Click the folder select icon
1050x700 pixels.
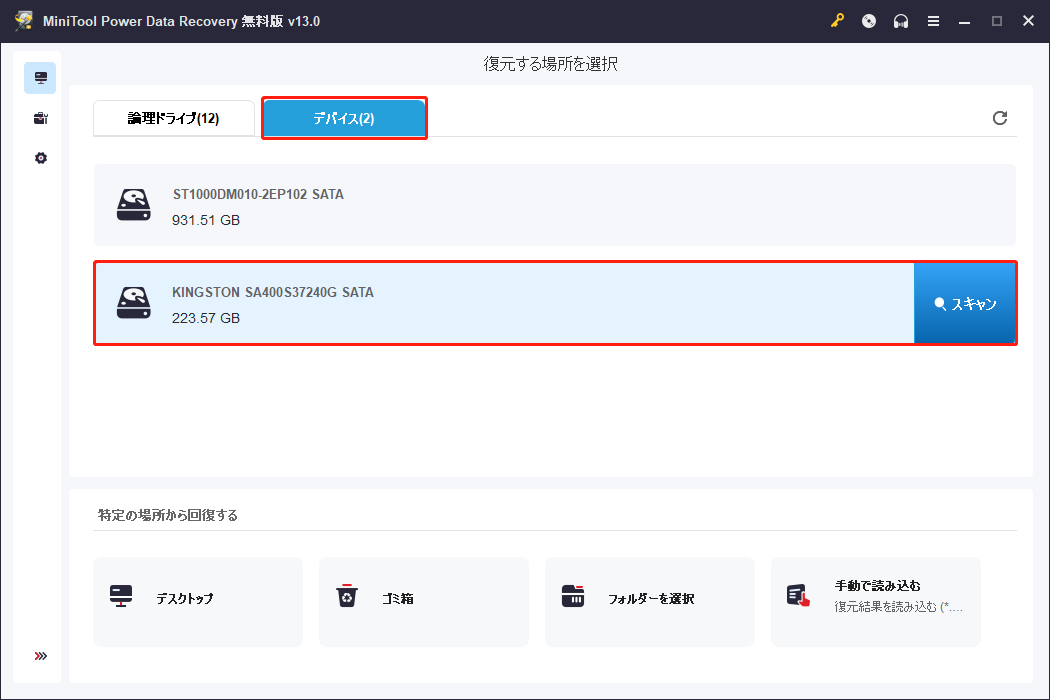point(573,596)
